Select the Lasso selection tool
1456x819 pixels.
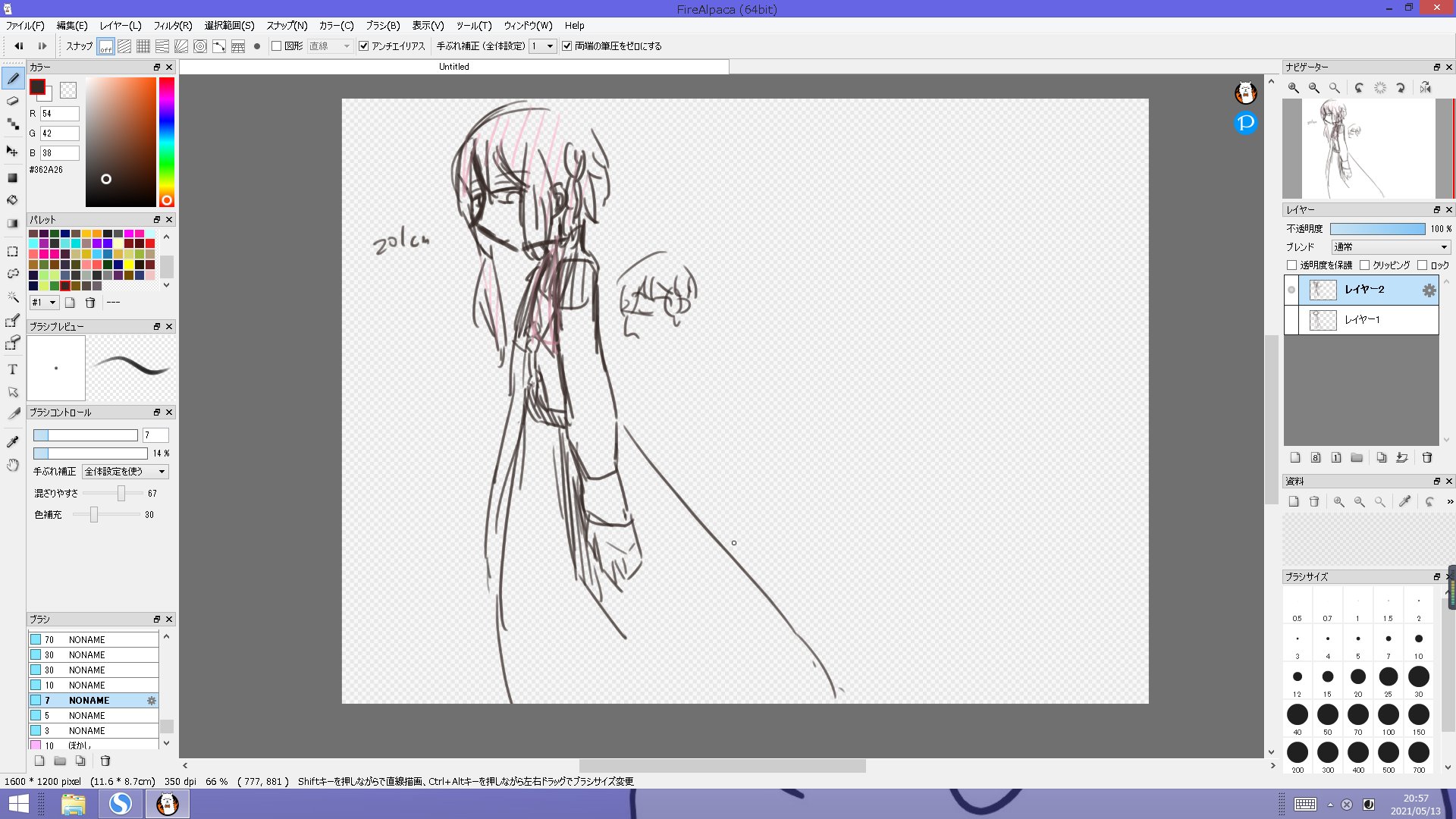(x=13, y=274)
